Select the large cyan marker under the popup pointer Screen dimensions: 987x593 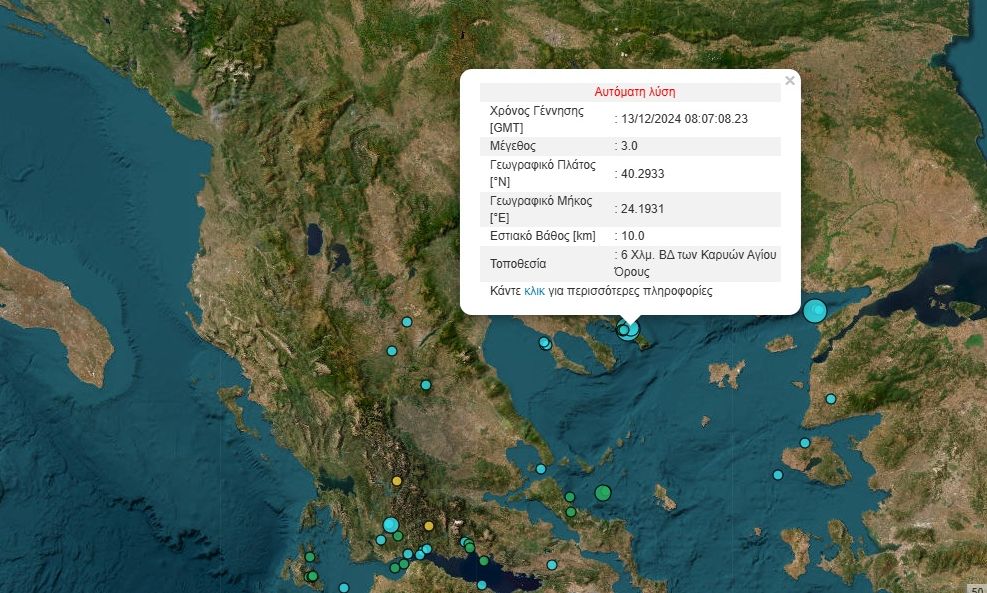pyautogui.click(x=629, y=329)
